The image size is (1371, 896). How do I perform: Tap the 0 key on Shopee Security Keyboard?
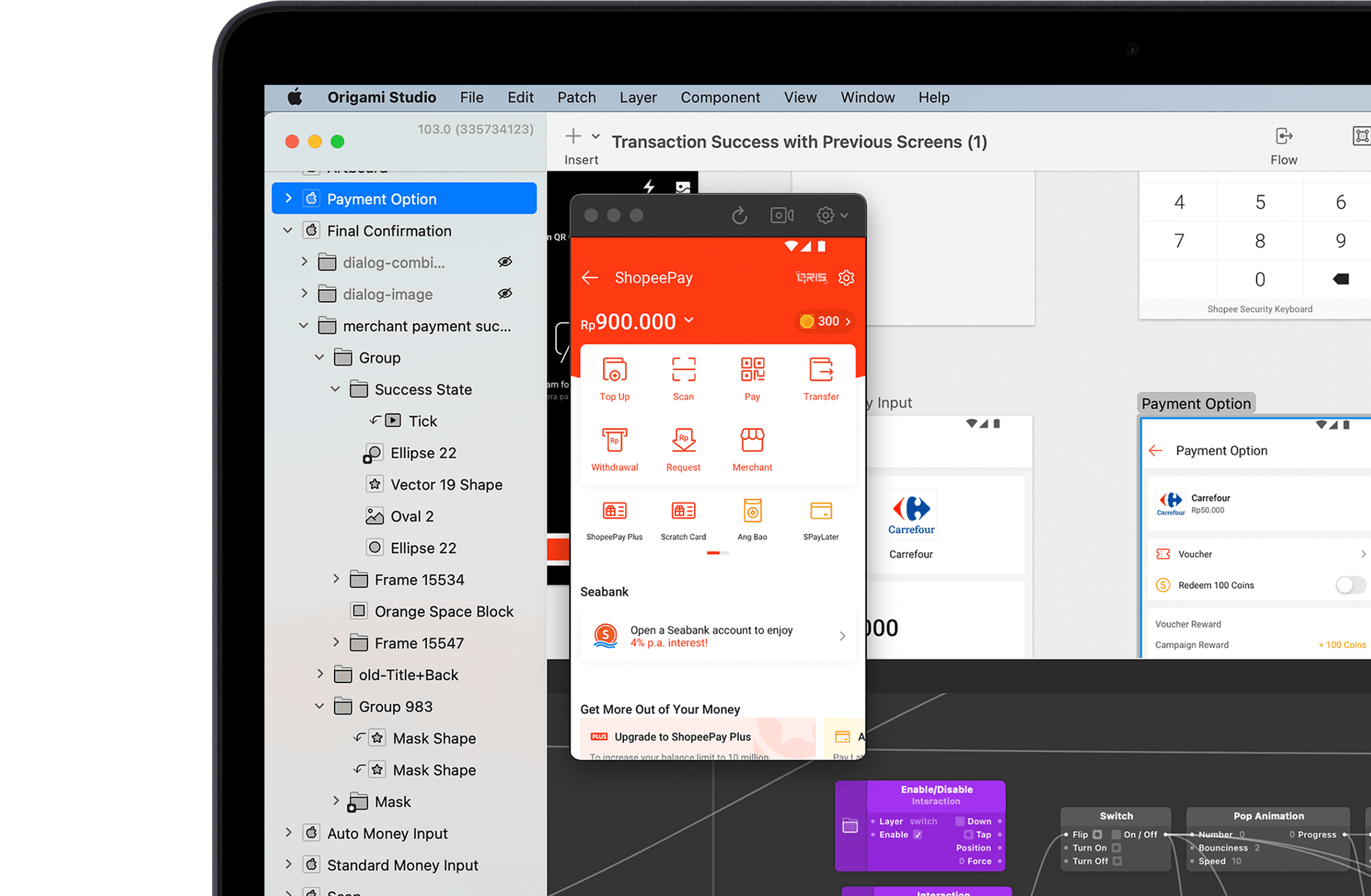[x=1260, y=279]
